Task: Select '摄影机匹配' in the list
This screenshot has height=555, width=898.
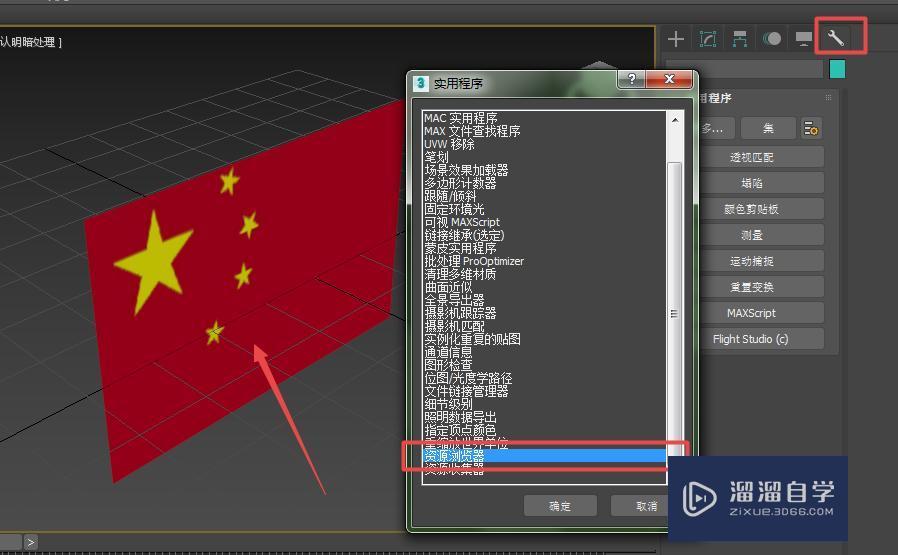Action: (454, 326)
